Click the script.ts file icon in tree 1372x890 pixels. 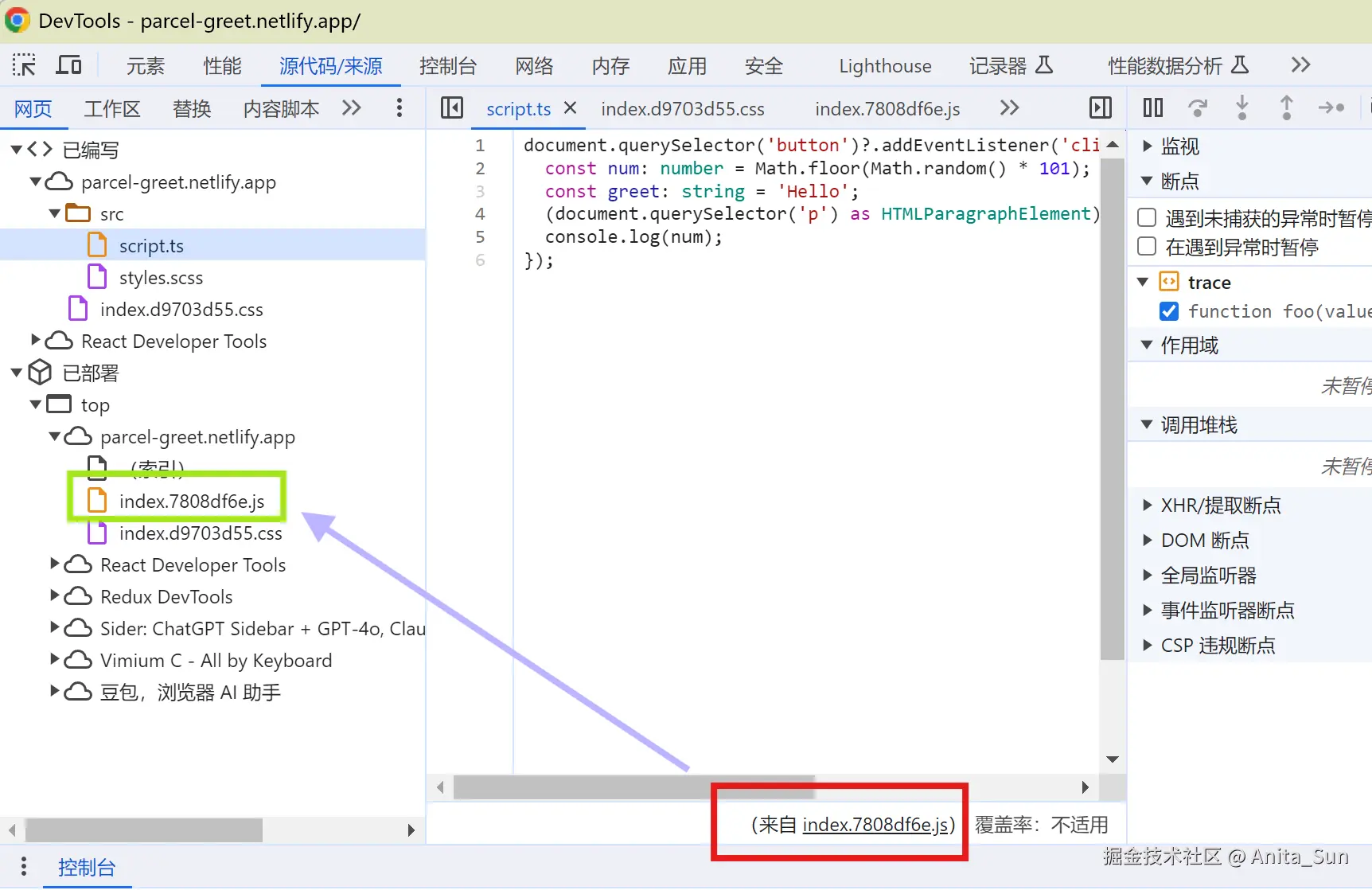coord(97,245)
